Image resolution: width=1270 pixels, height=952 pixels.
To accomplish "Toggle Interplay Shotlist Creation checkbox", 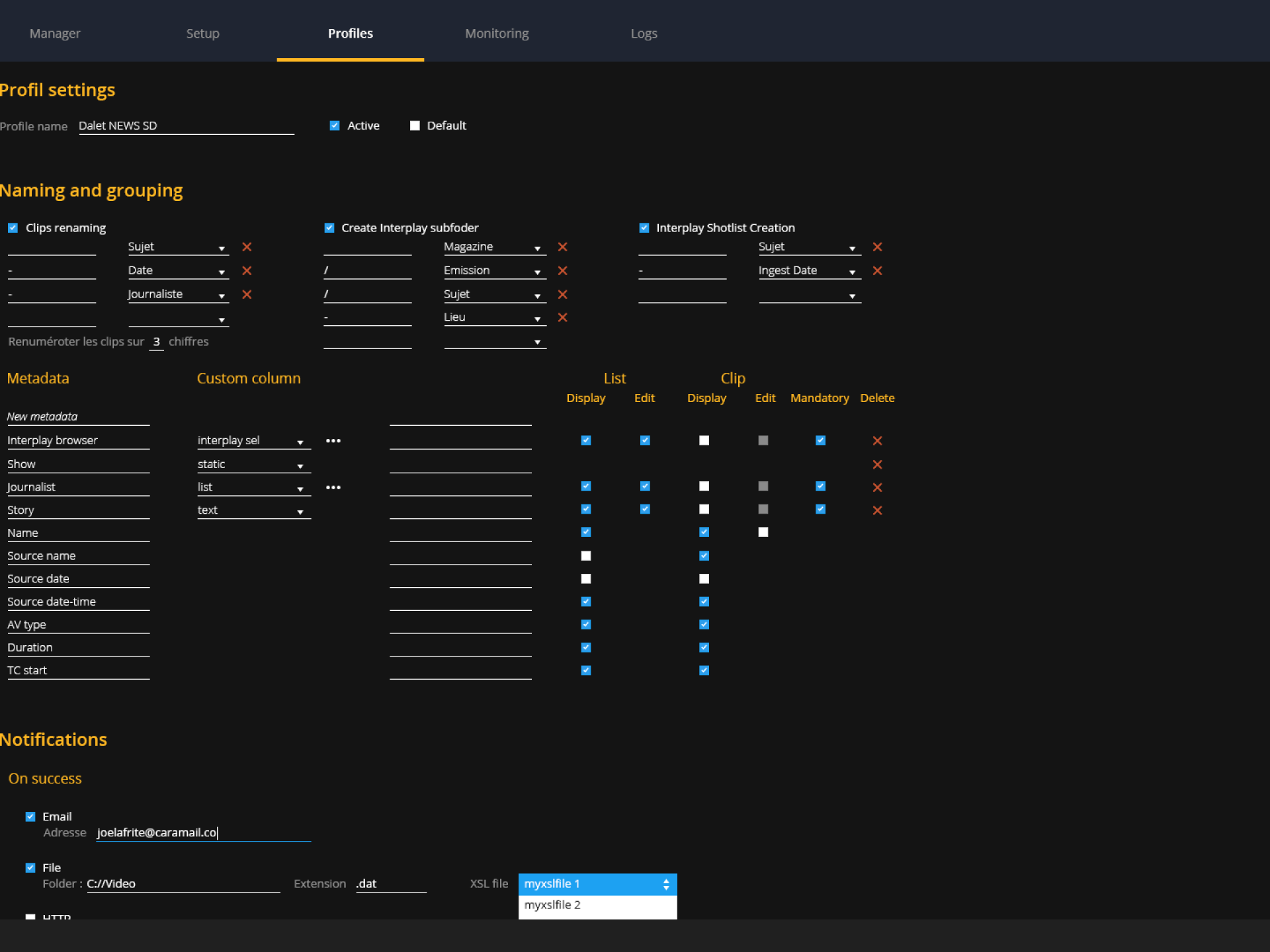I will pos(644,227).
